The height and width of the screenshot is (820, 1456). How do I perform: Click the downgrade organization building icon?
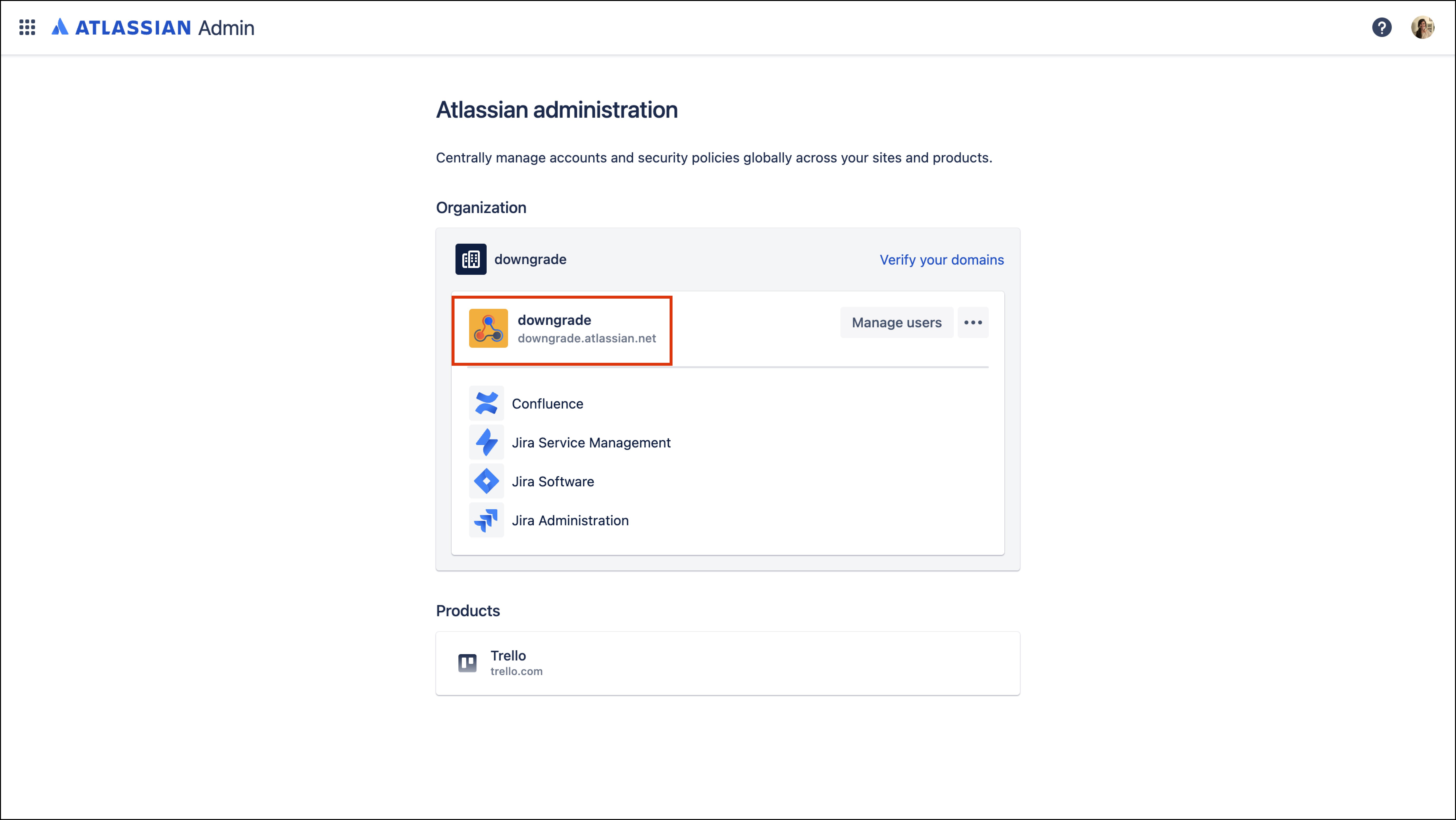click(x=471, y=259)
